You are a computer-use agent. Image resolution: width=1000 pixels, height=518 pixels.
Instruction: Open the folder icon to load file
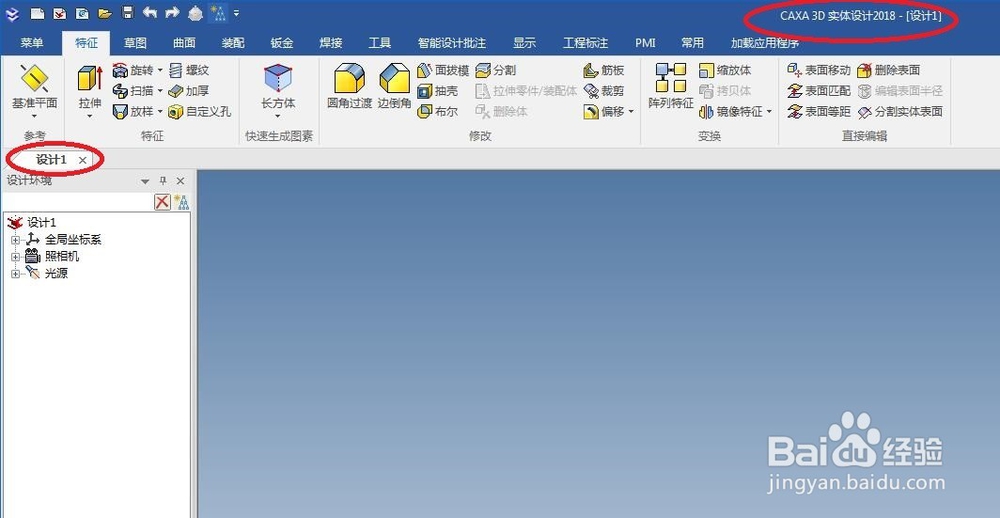(x=105, y=13)
